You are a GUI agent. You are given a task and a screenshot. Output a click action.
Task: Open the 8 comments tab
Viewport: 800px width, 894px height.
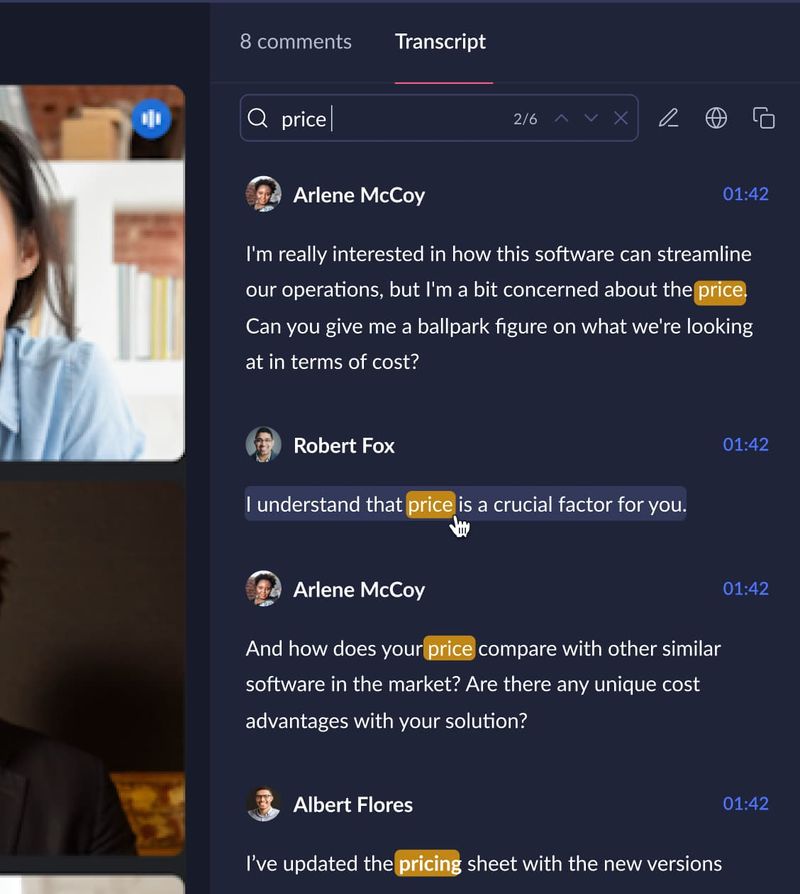pyautogui.click(x=294, y=41)
